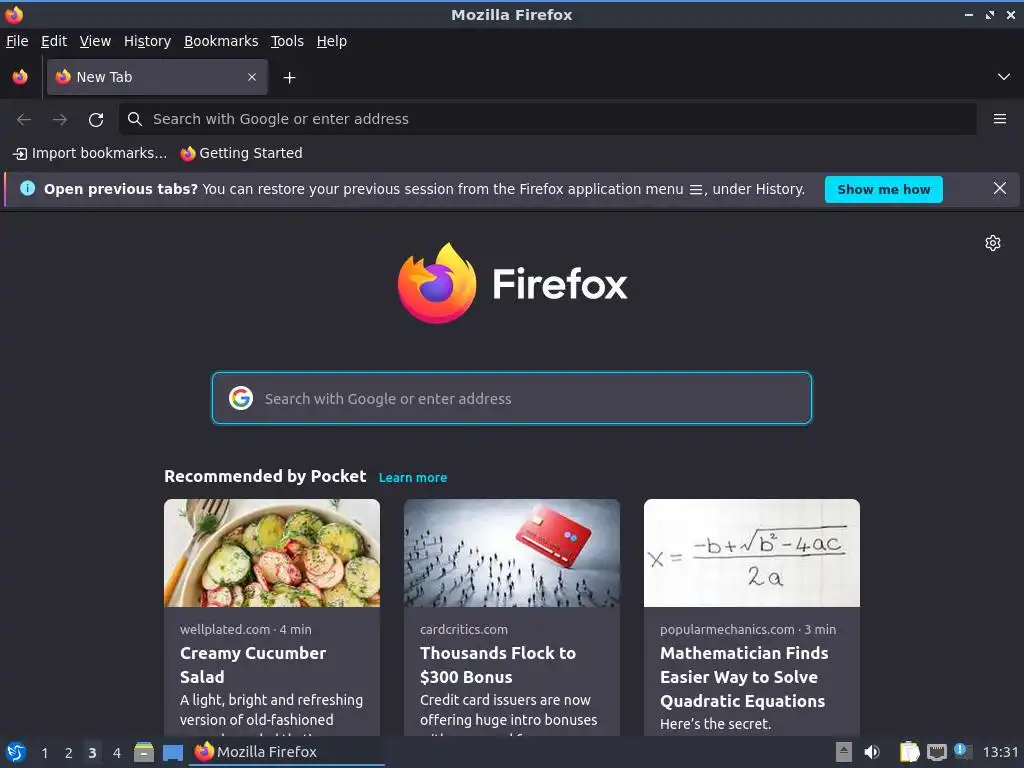Screen dimensions: 1024x768
Task: Click the cardcritics.com source text
Action: 464,630
